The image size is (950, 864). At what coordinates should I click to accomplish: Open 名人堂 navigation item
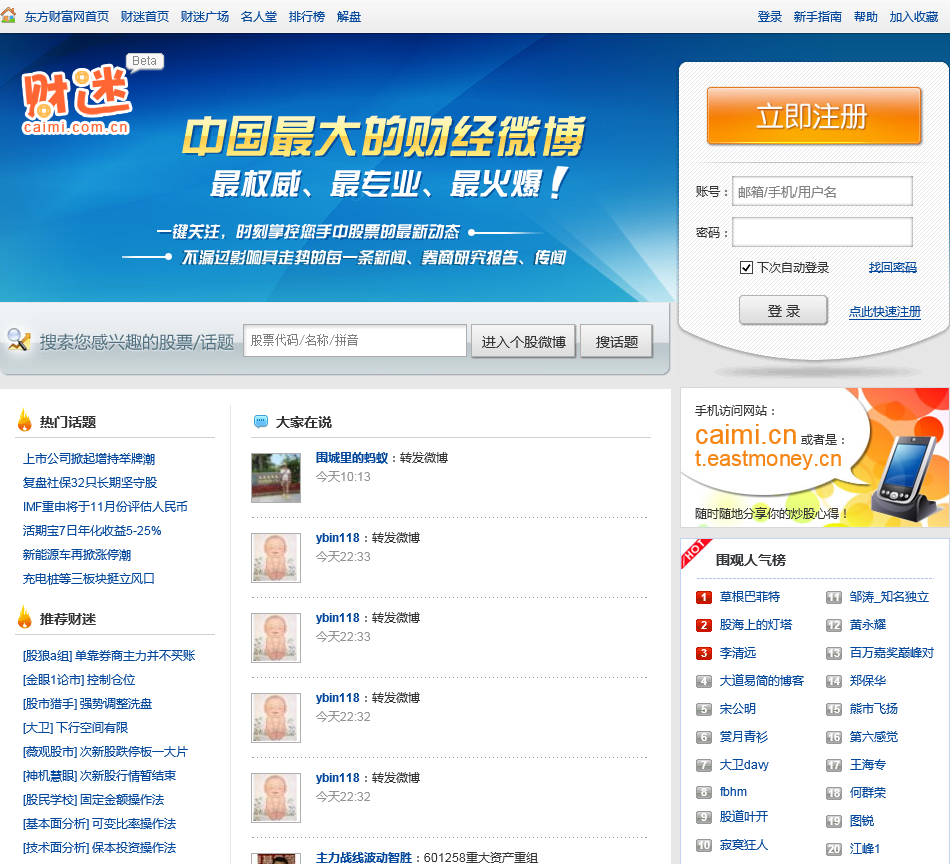(259, 17)
